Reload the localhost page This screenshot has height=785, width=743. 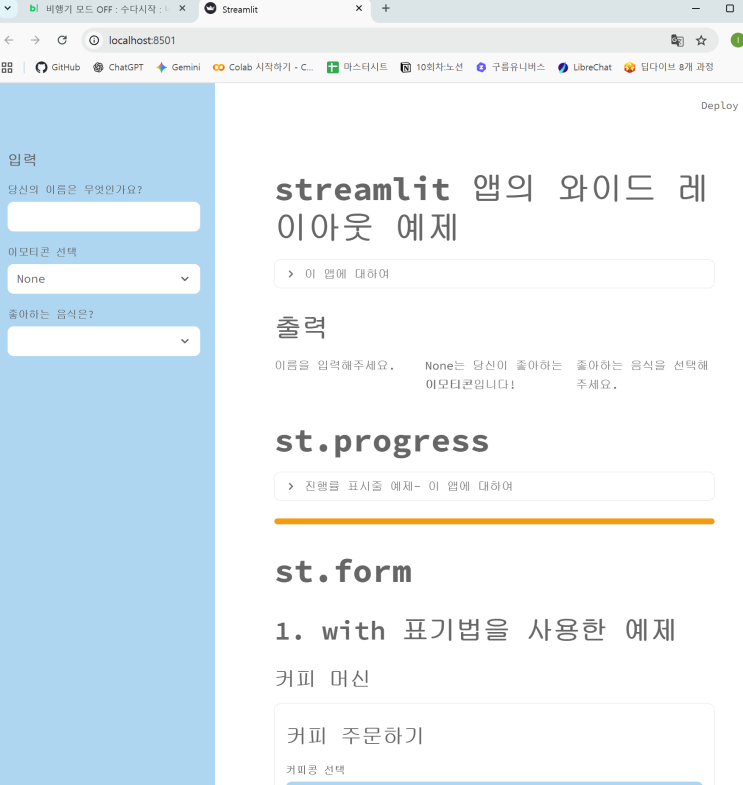point(62,40)
